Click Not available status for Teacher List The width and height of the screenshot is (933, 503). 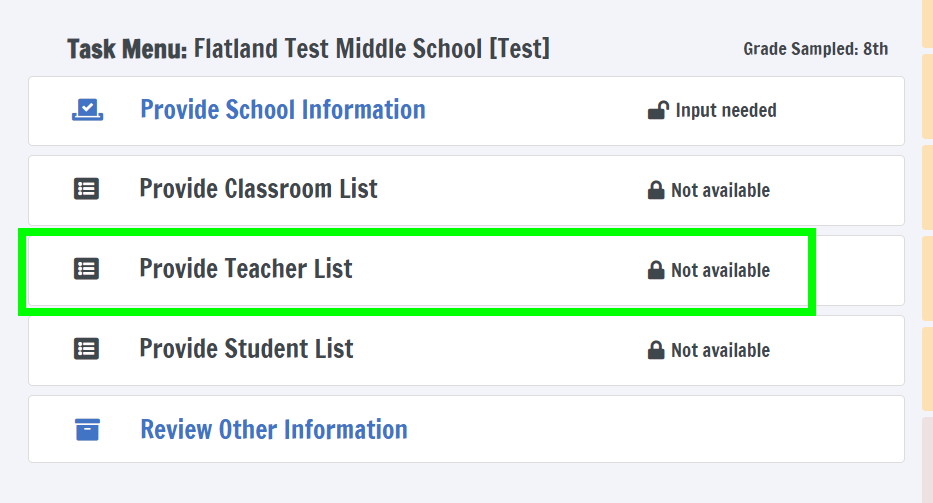720,270
